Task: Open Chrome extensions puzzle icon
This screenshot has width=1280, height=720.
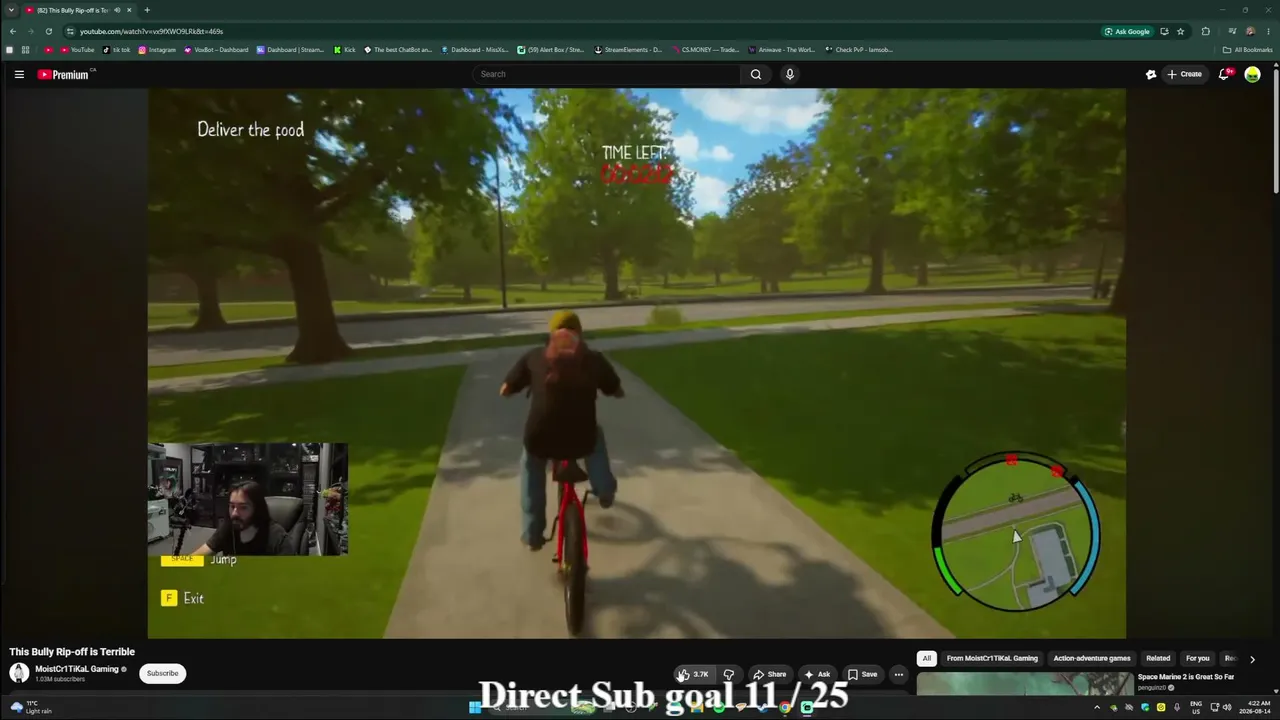Action: (1205, 31)
